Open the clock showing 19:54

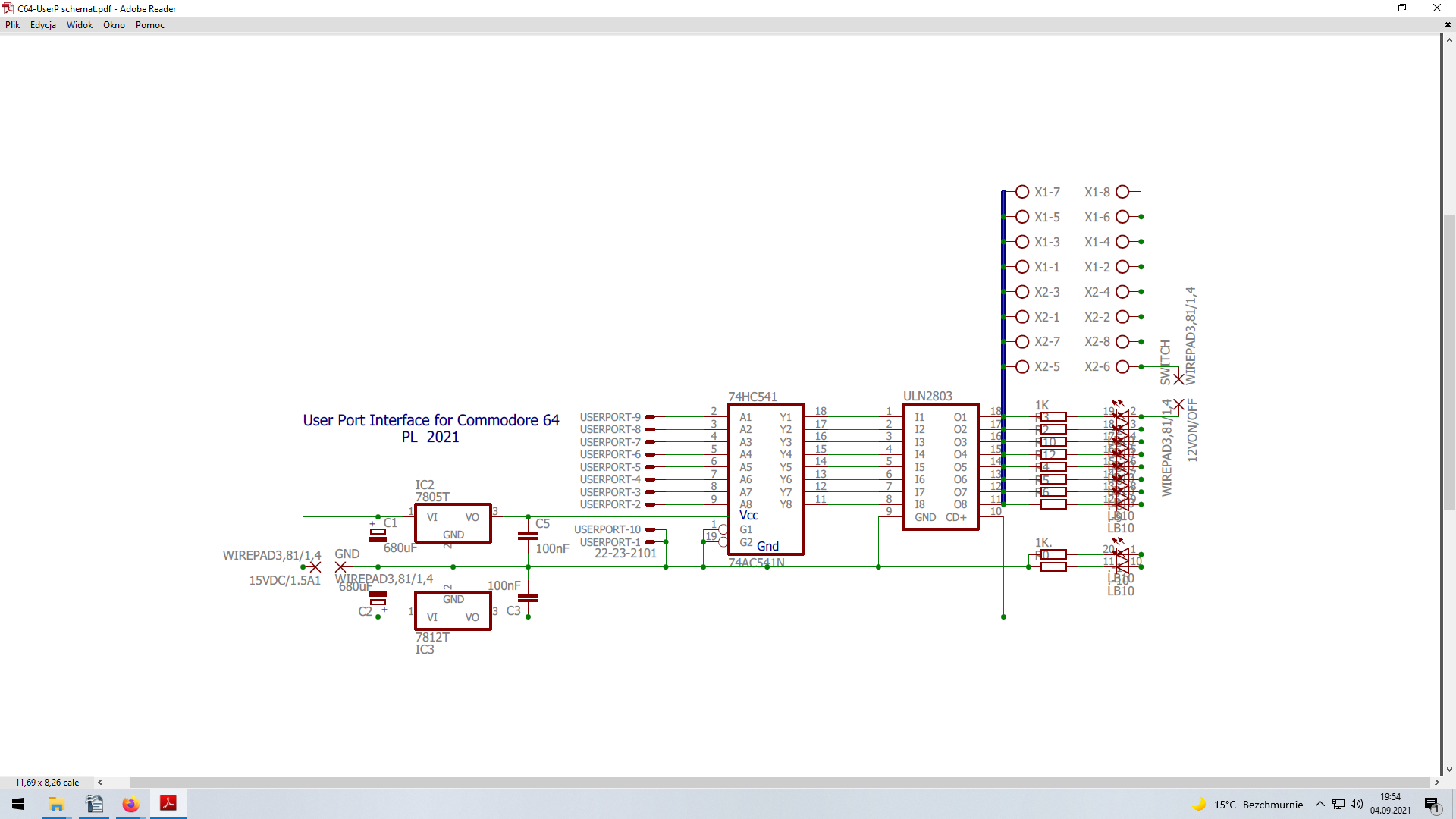click(1390, 804)
